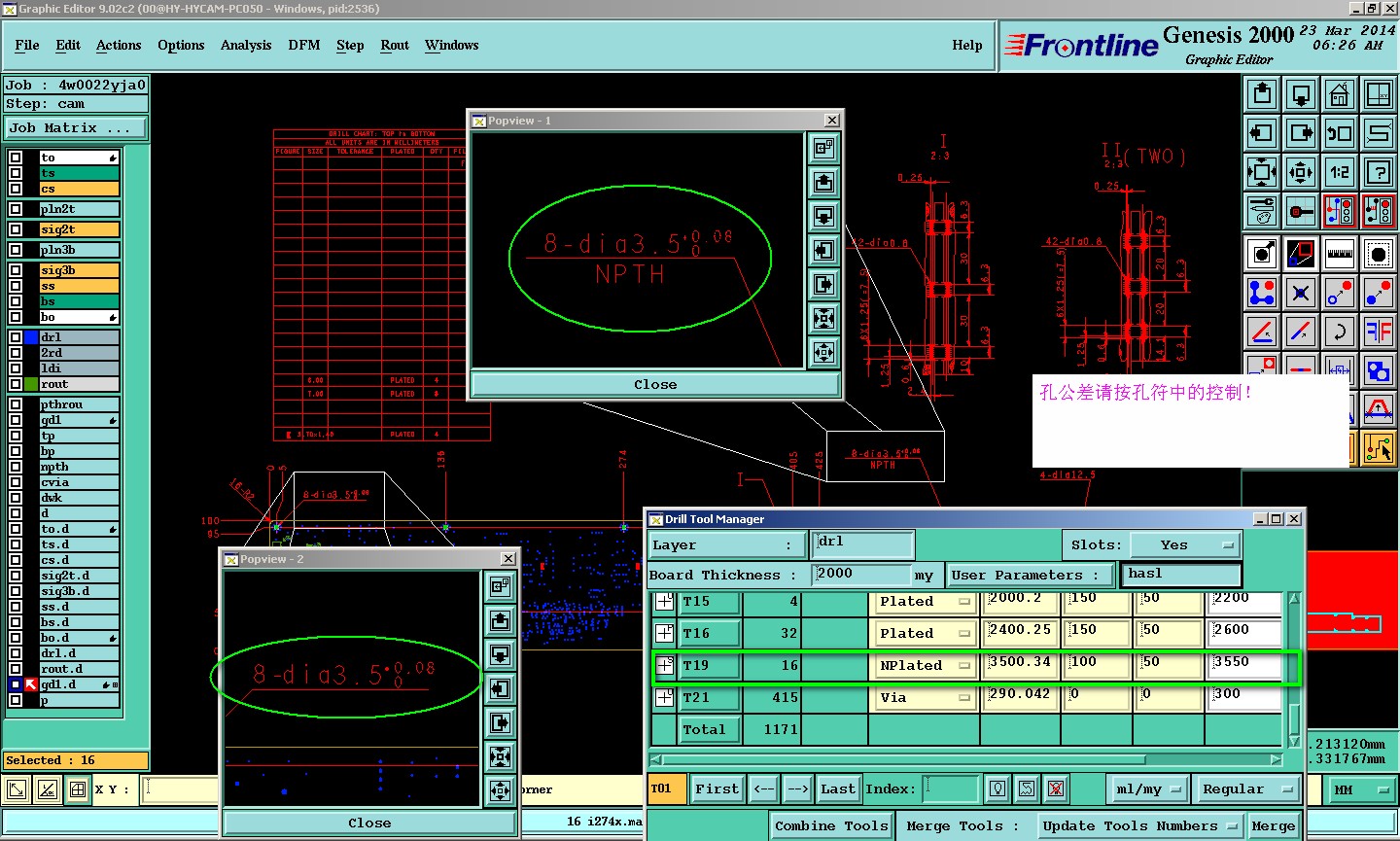
Task: Toggle the checkbox for layer pln2t
Action: tap(16, 208)
